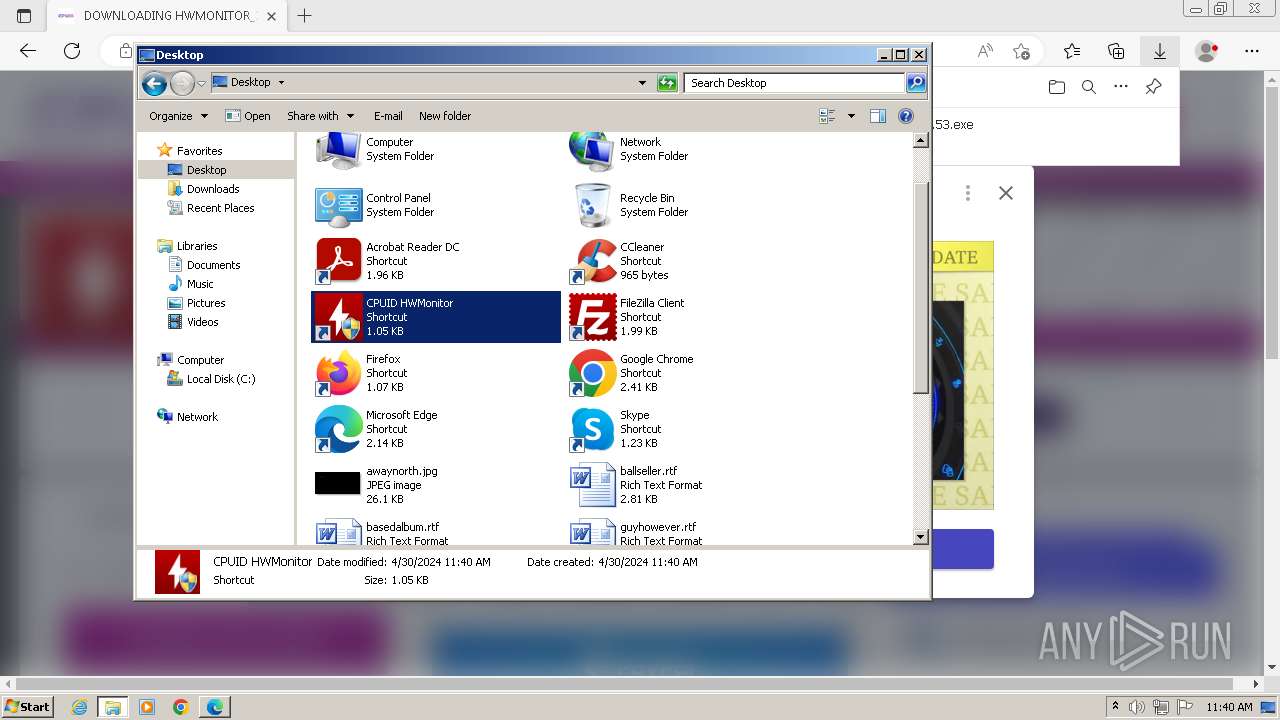The height and width of the screenshot is (720, 1280).
Task: Select the Computer system folder icon
Action: click(x=338, y=150)
